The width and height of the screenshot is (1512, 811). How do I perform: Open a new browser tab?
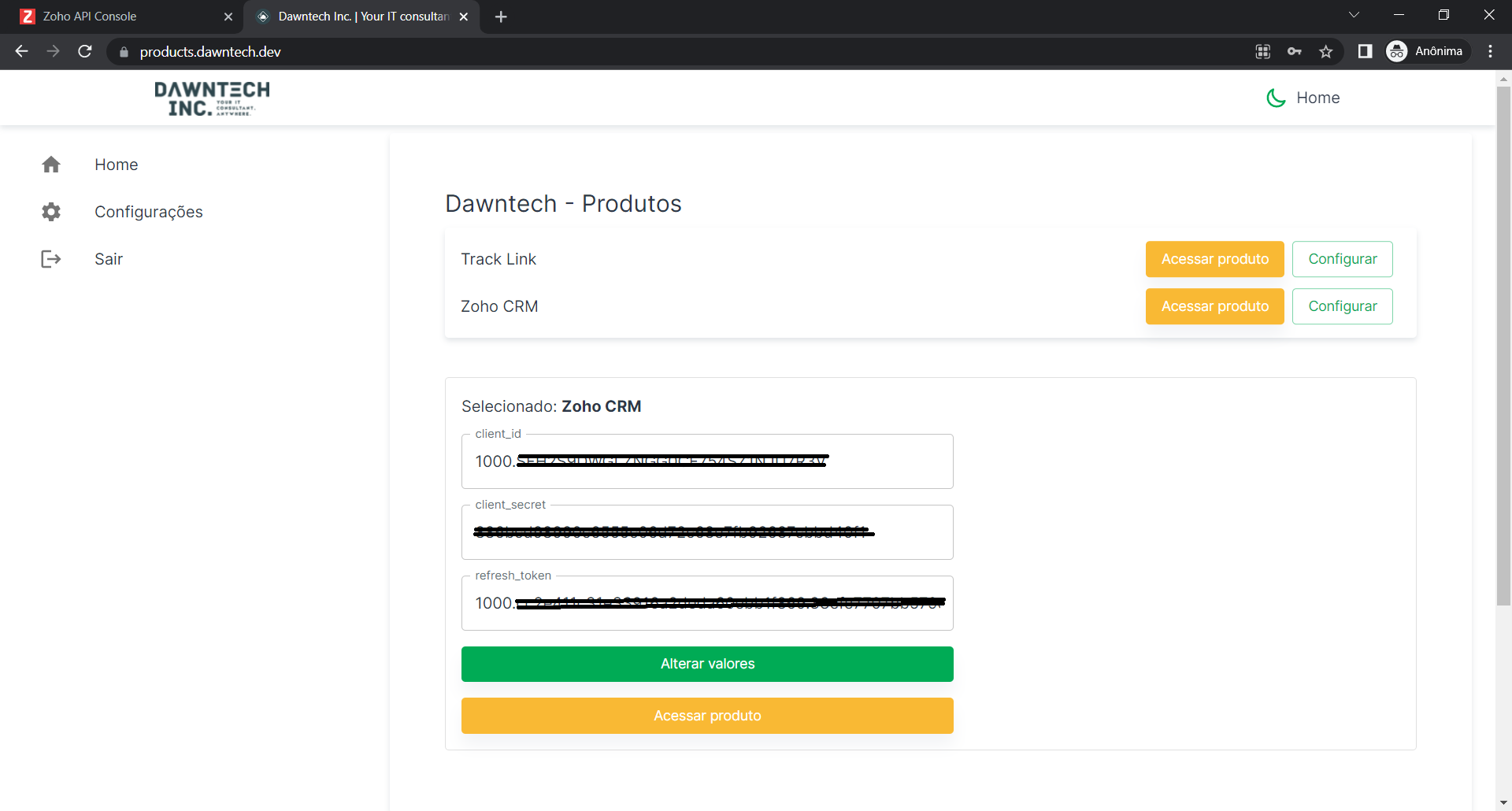click(501, 17)
